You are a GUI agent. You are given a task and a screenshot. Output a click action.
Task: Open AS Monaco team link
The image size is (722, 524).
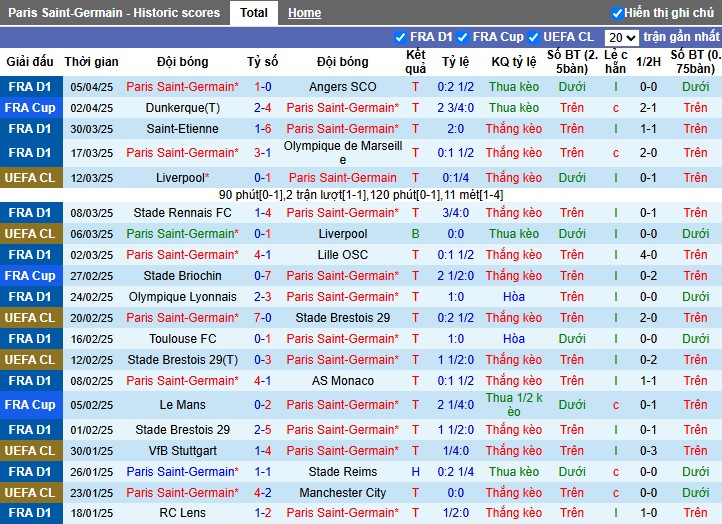click(343, 381)
